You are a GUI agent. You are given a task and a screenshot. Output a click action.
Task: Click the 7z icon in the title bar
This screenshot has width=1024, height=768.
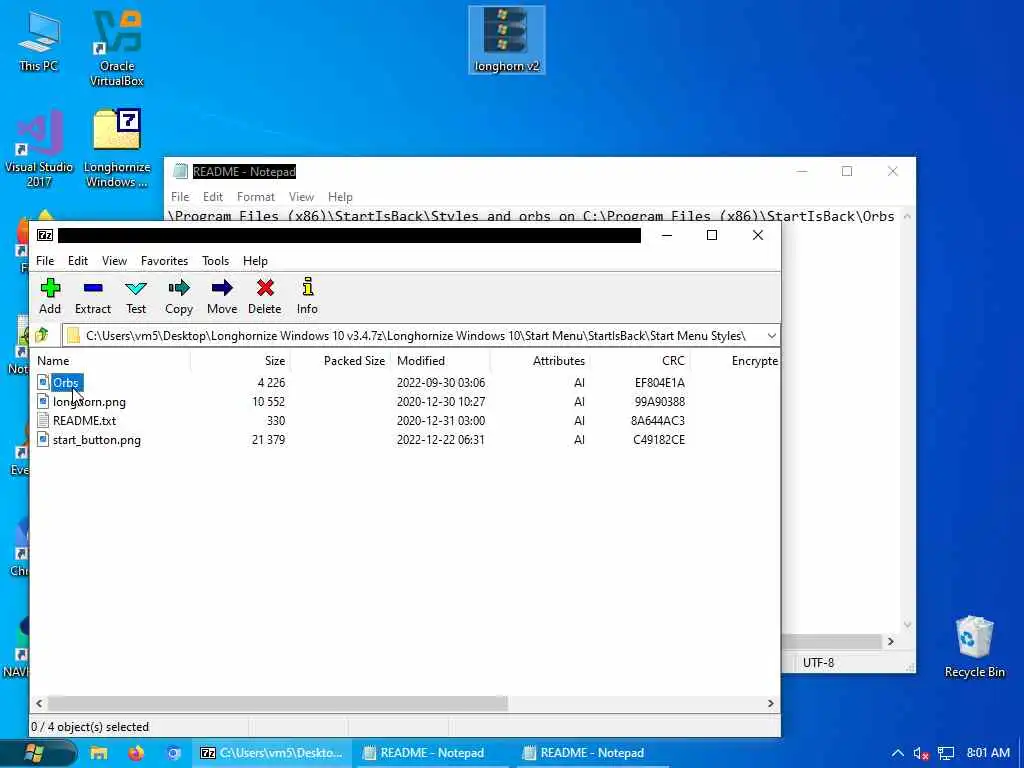[45, 235]
